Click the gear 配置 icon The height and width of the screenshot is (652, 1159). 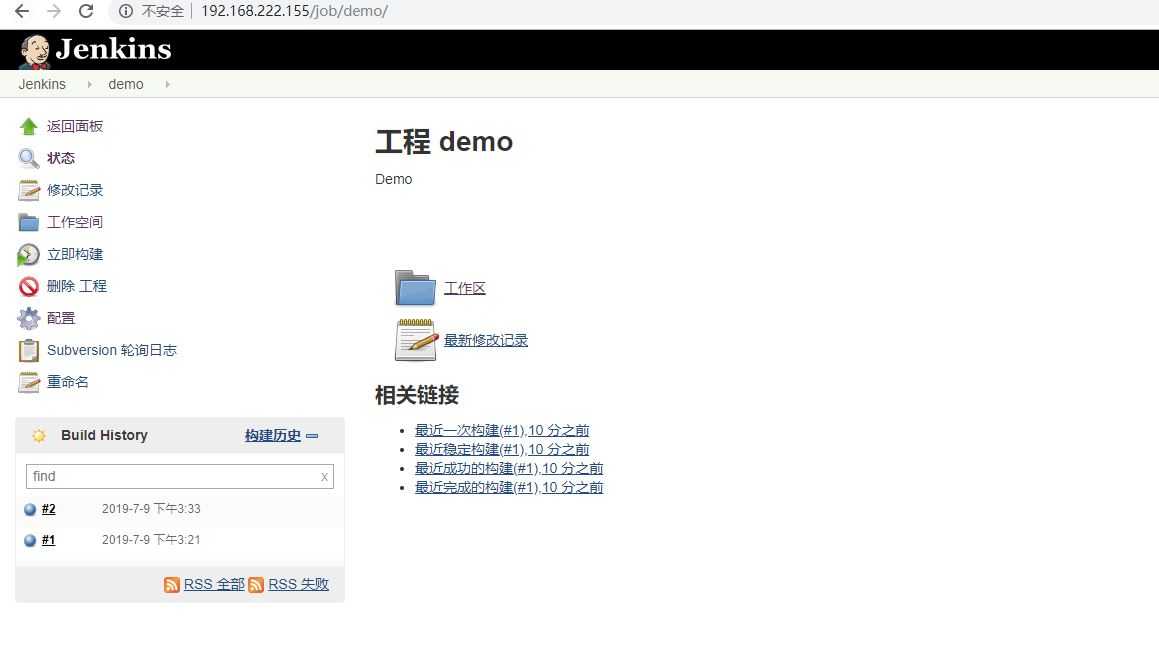tap(28, 318)
